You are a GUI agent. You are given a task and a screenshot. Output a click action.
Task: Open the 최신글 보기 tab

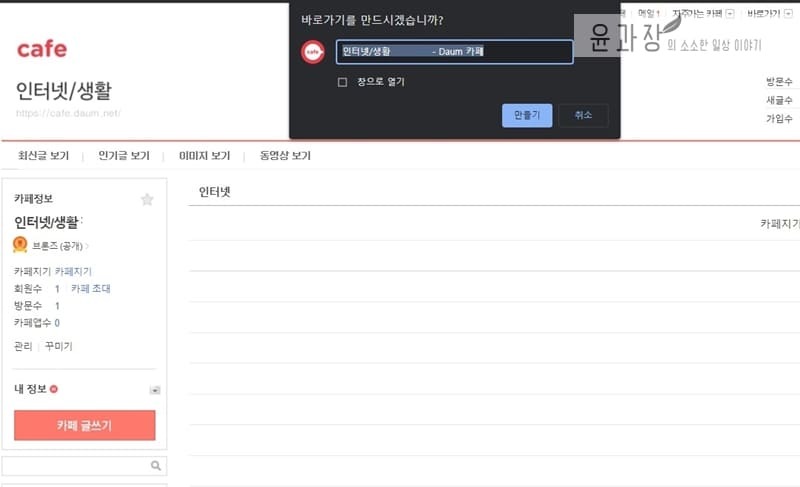click(43, 156)
